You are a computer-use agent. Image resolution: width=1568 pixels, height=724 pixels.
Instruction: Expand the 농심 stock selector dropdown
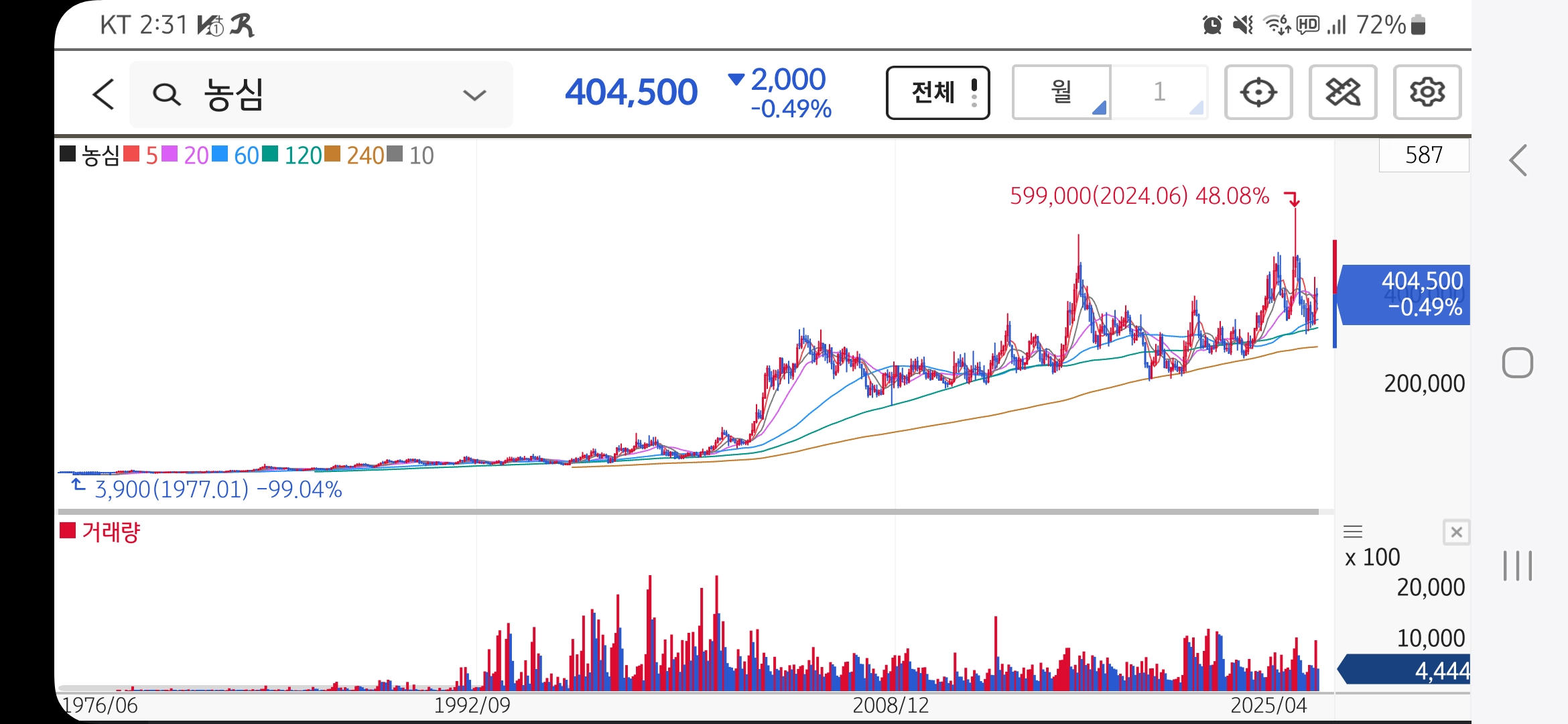(x=474, y=95)
